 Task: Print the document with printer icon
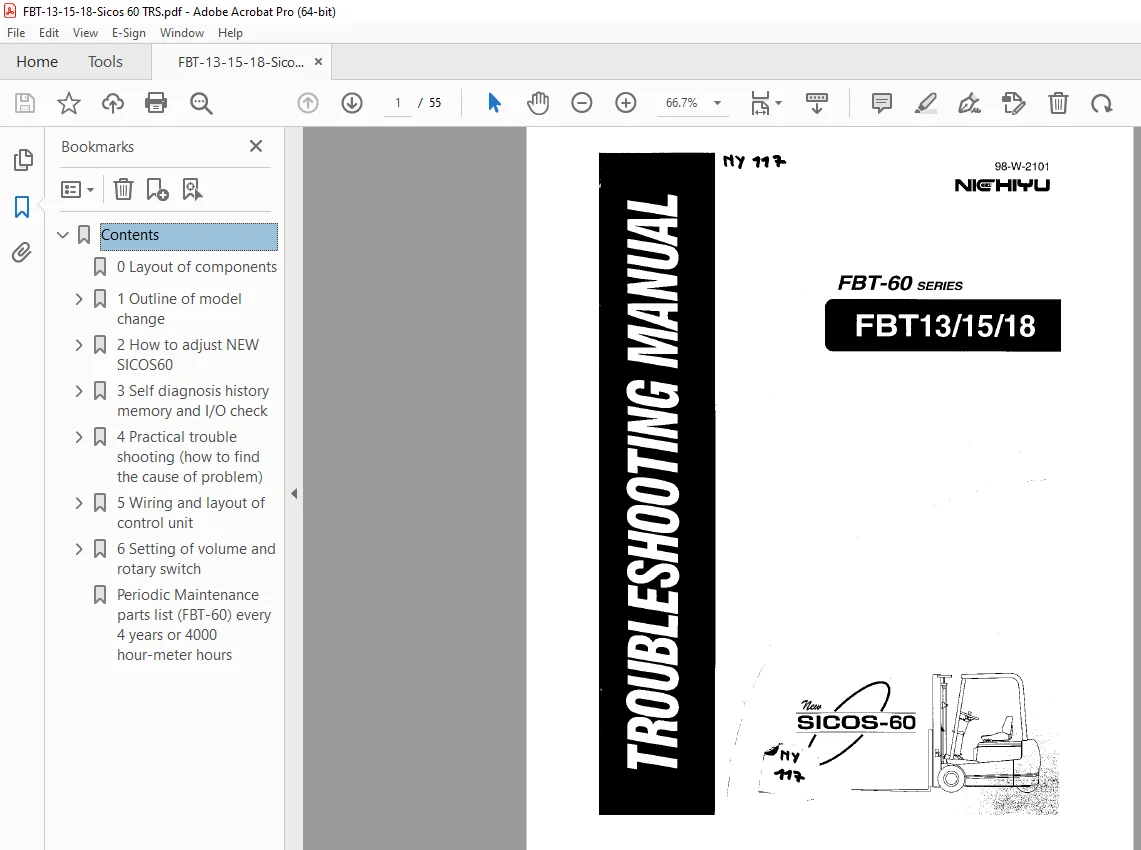tap(156, 103)
